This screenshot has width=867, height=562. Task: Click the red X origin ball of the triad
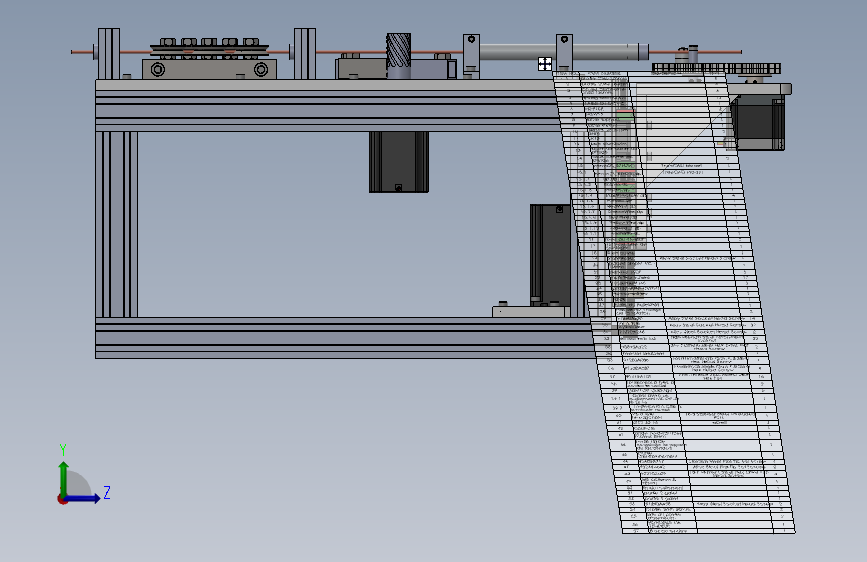(62, 499)
